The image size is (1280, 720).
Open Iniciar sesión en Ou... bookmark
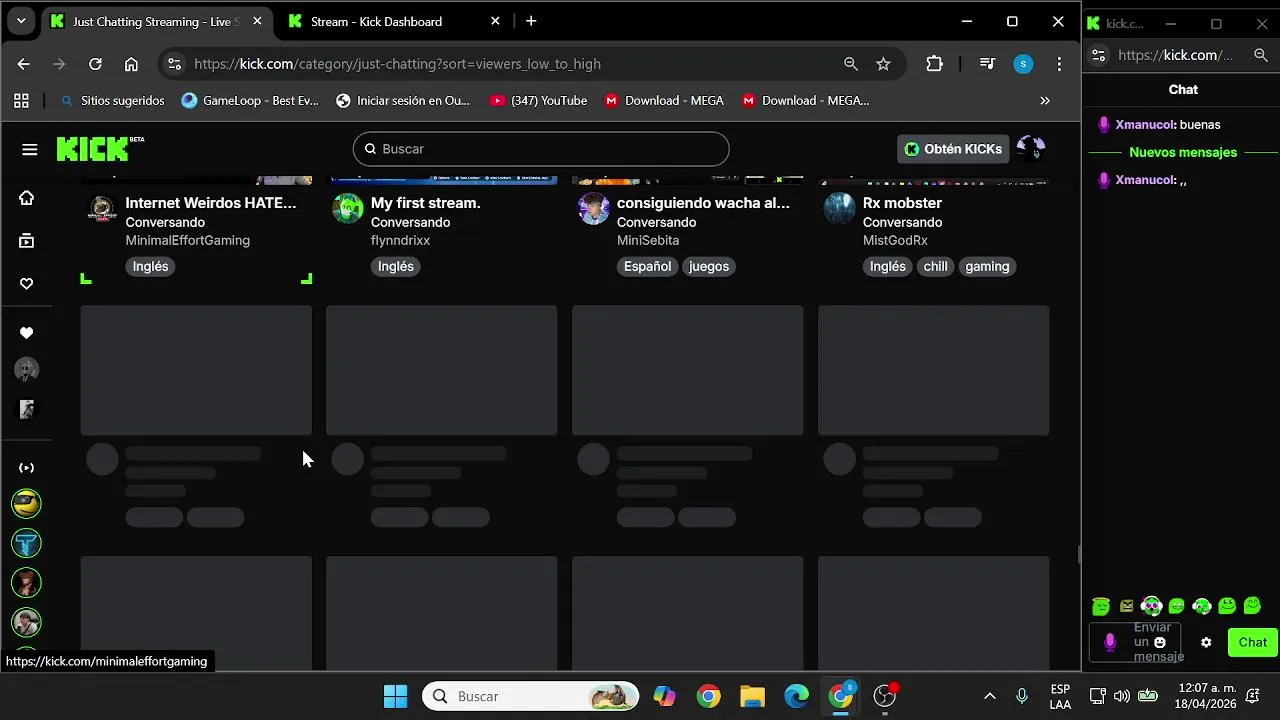[403, 100]
